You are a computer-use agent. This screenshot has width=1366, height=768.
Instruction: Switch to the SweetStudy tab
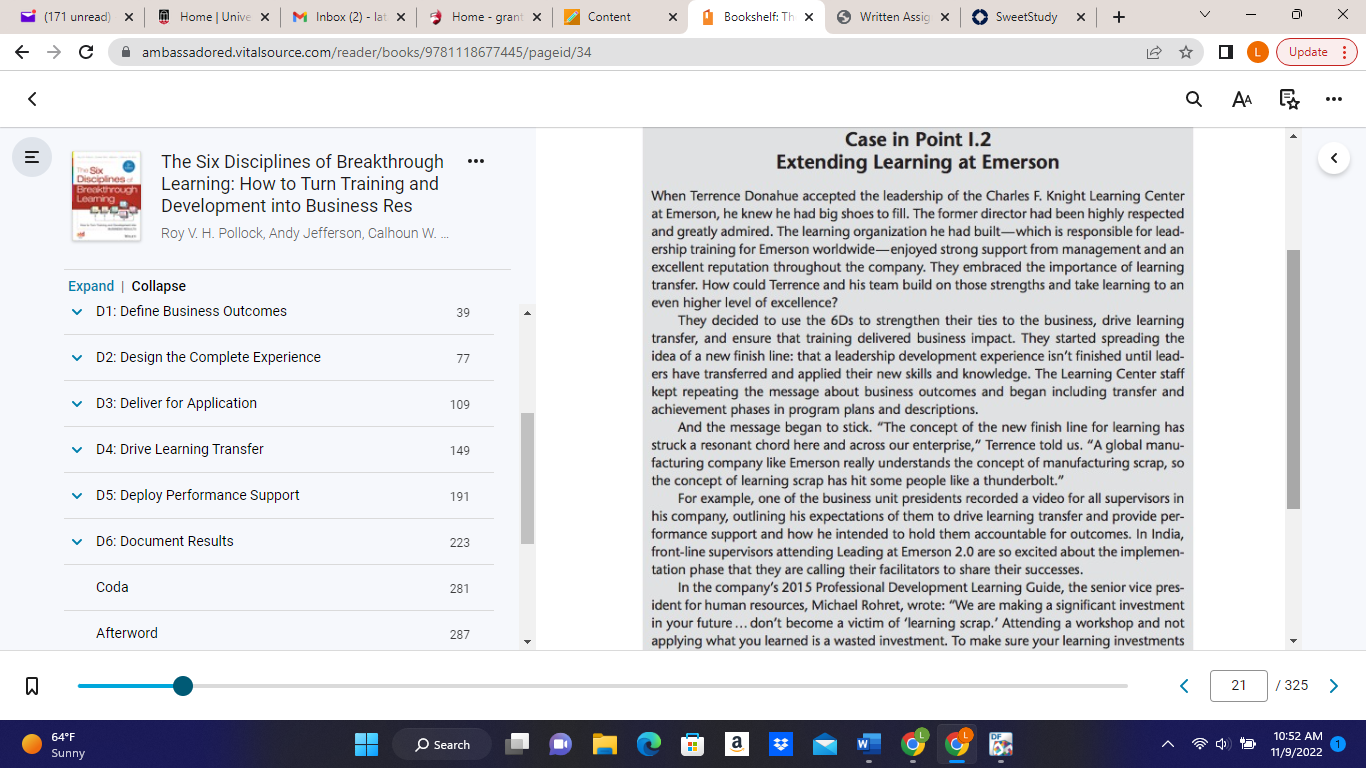point(1028,17)
